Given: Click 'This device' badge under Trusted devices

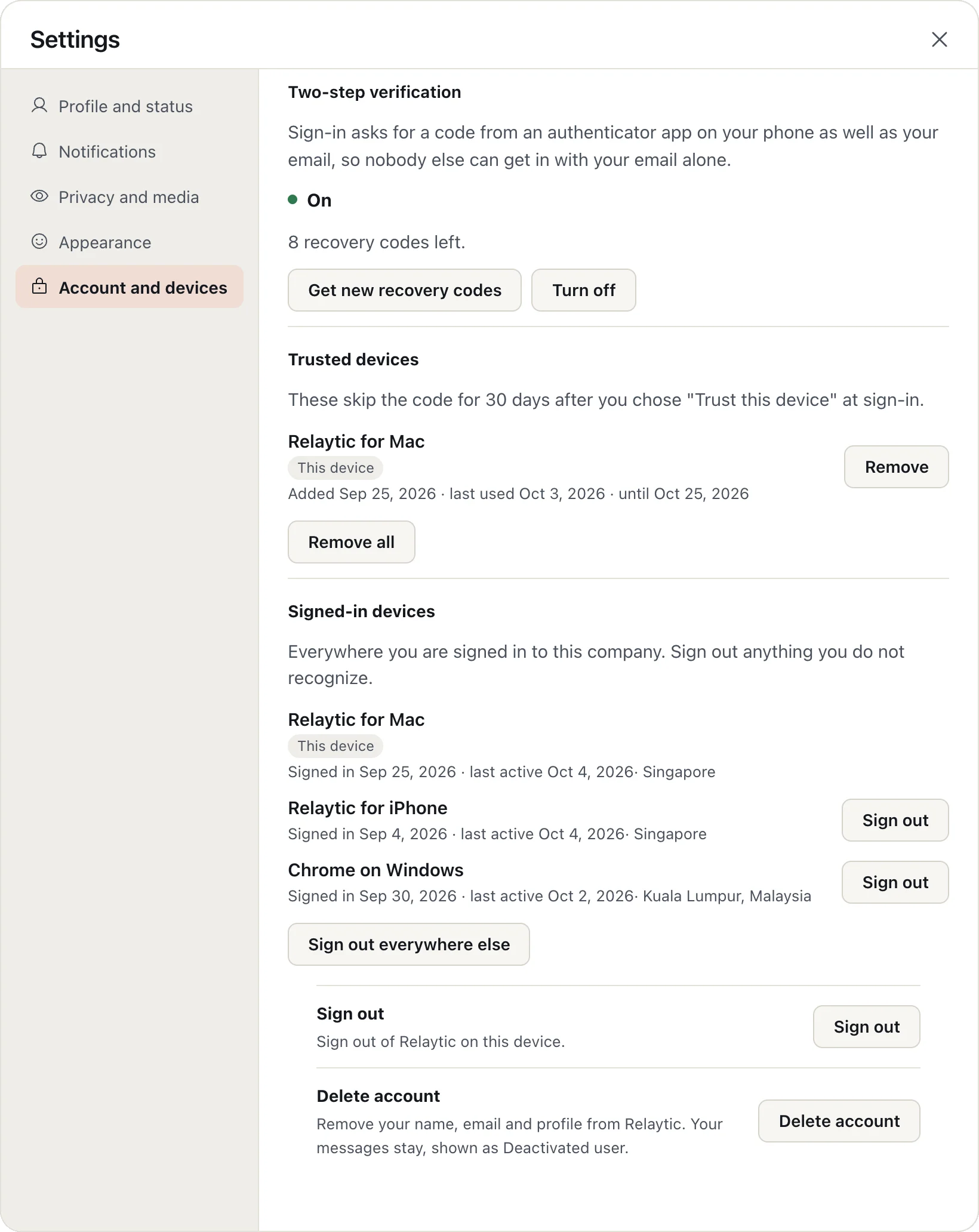Looking at the screenshot, I should [x=335, y=468].
